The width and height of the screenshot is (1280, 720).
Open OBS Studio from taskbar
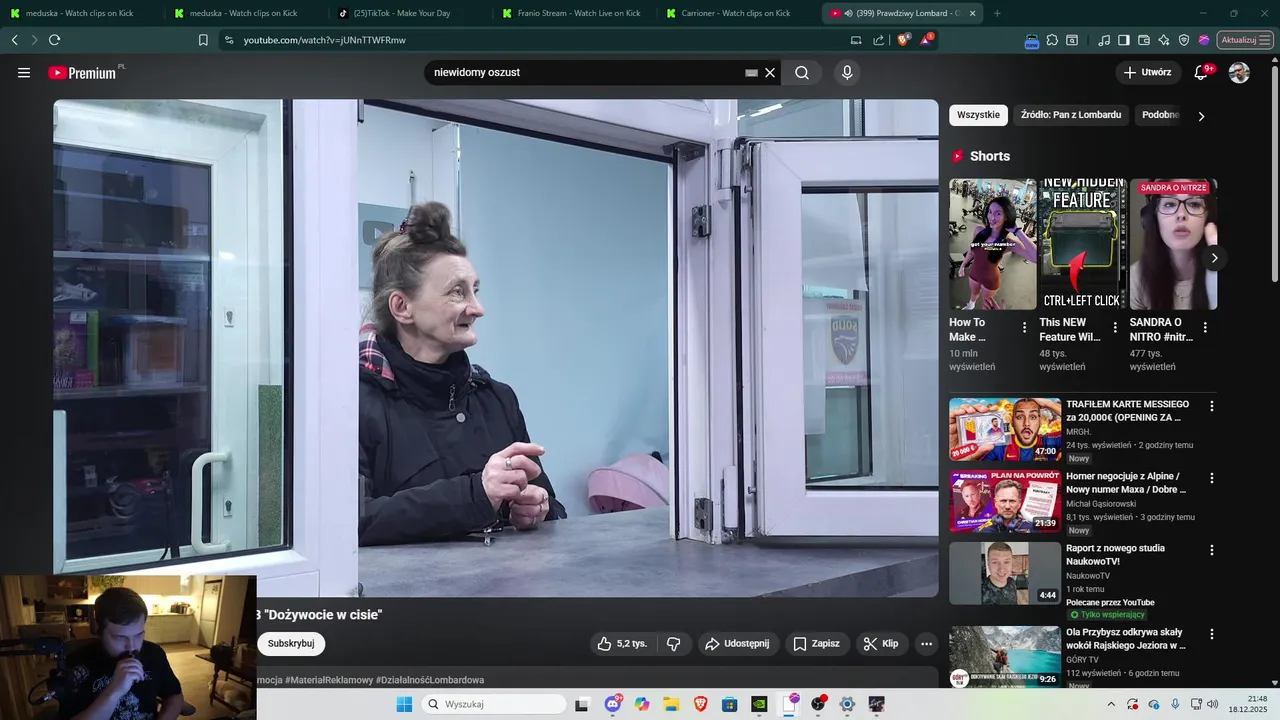(x=818, y=704)
